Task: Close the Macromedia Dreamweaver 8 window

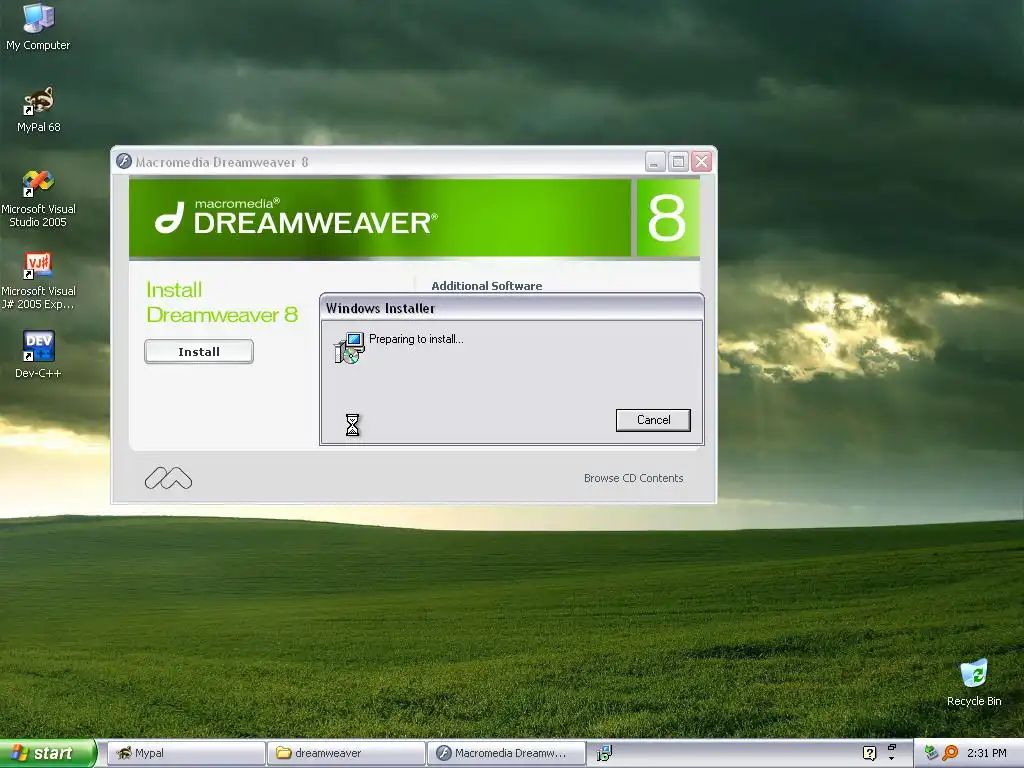Action: tap(701, 161)
